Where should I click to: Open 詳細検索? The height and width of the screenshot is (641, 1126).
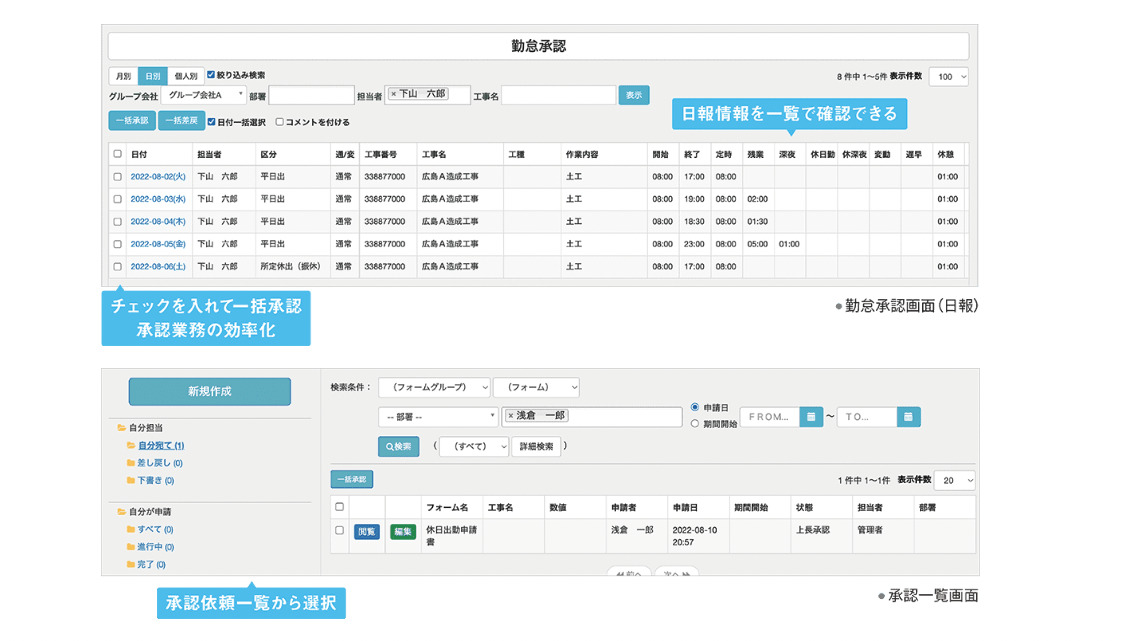click(x=536, y=446)
